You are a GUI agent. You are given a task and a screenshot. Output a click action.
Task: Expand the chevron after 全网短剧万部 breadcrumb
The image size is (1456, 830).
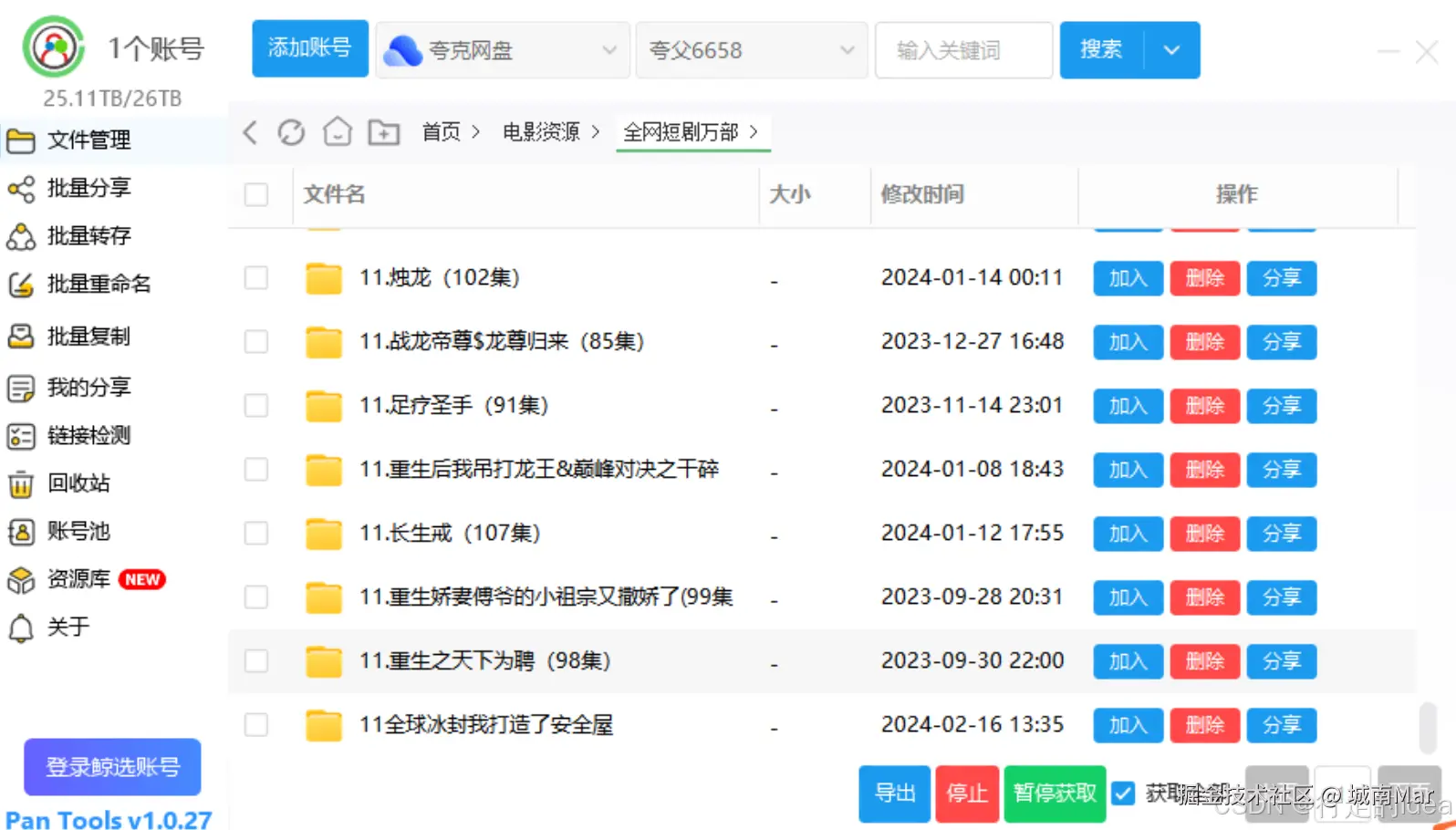[x=754, y=132]
